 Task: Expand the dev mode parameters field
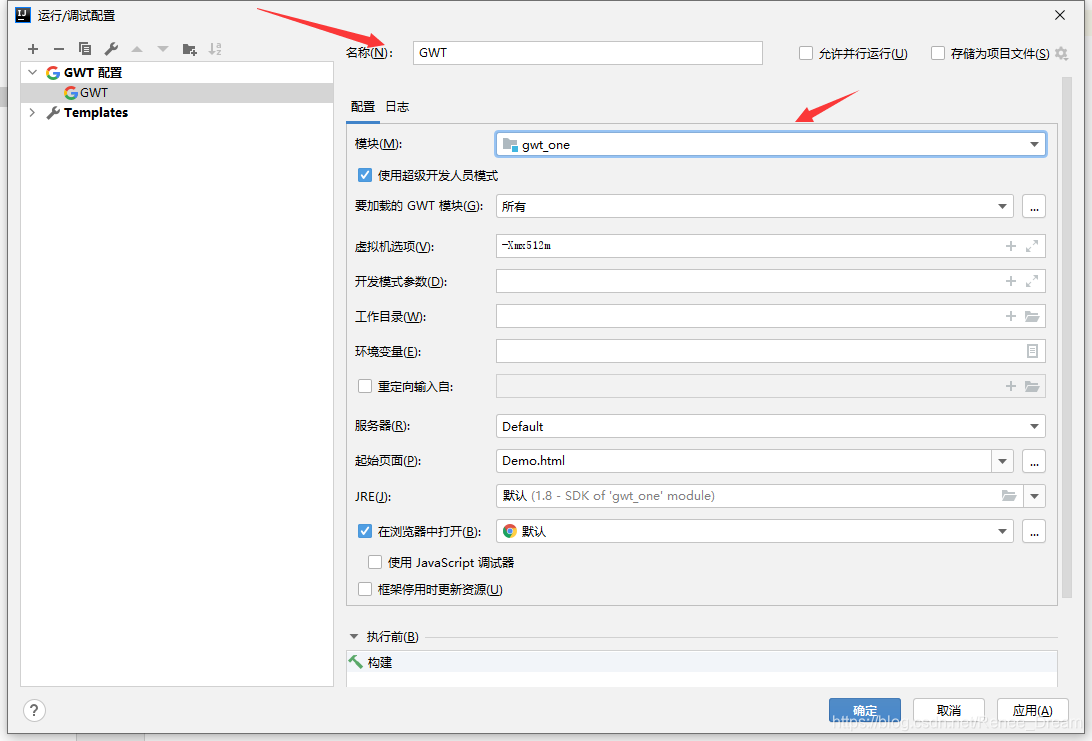click(1032, 281)
